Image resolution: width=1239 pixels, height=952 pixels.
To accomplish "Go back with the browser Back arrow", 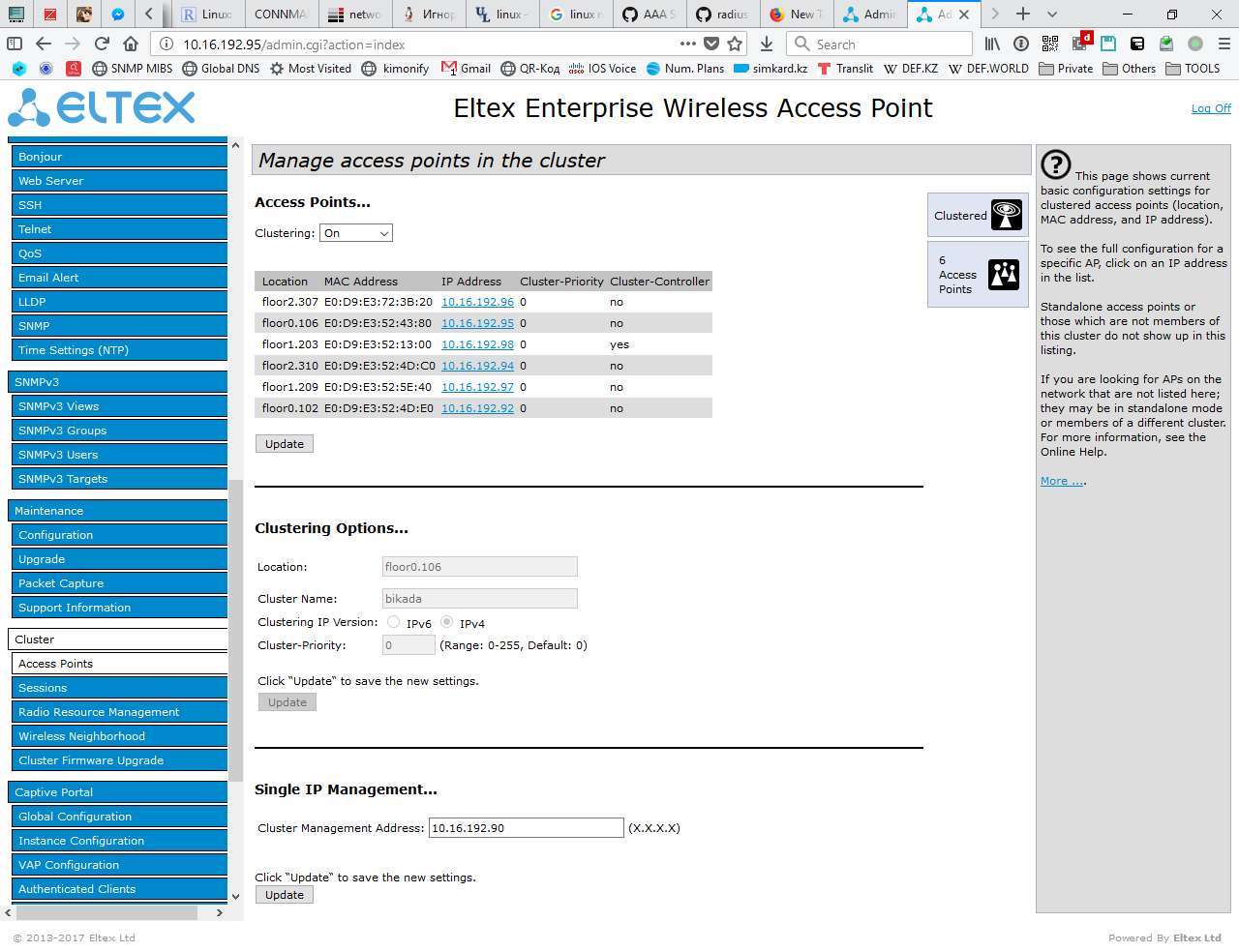I will coord(44,44).
